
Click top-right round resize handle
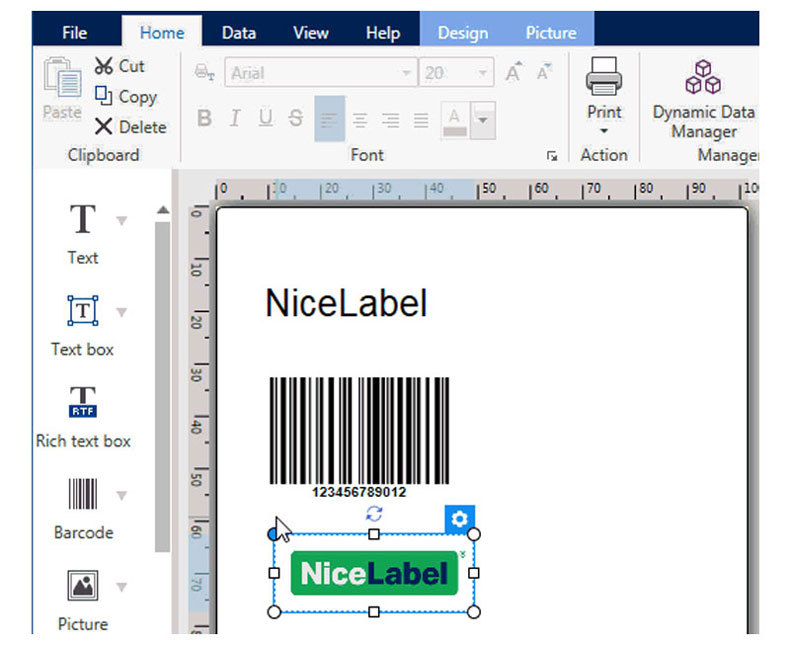pyautogui.click(x=474, y=534)
